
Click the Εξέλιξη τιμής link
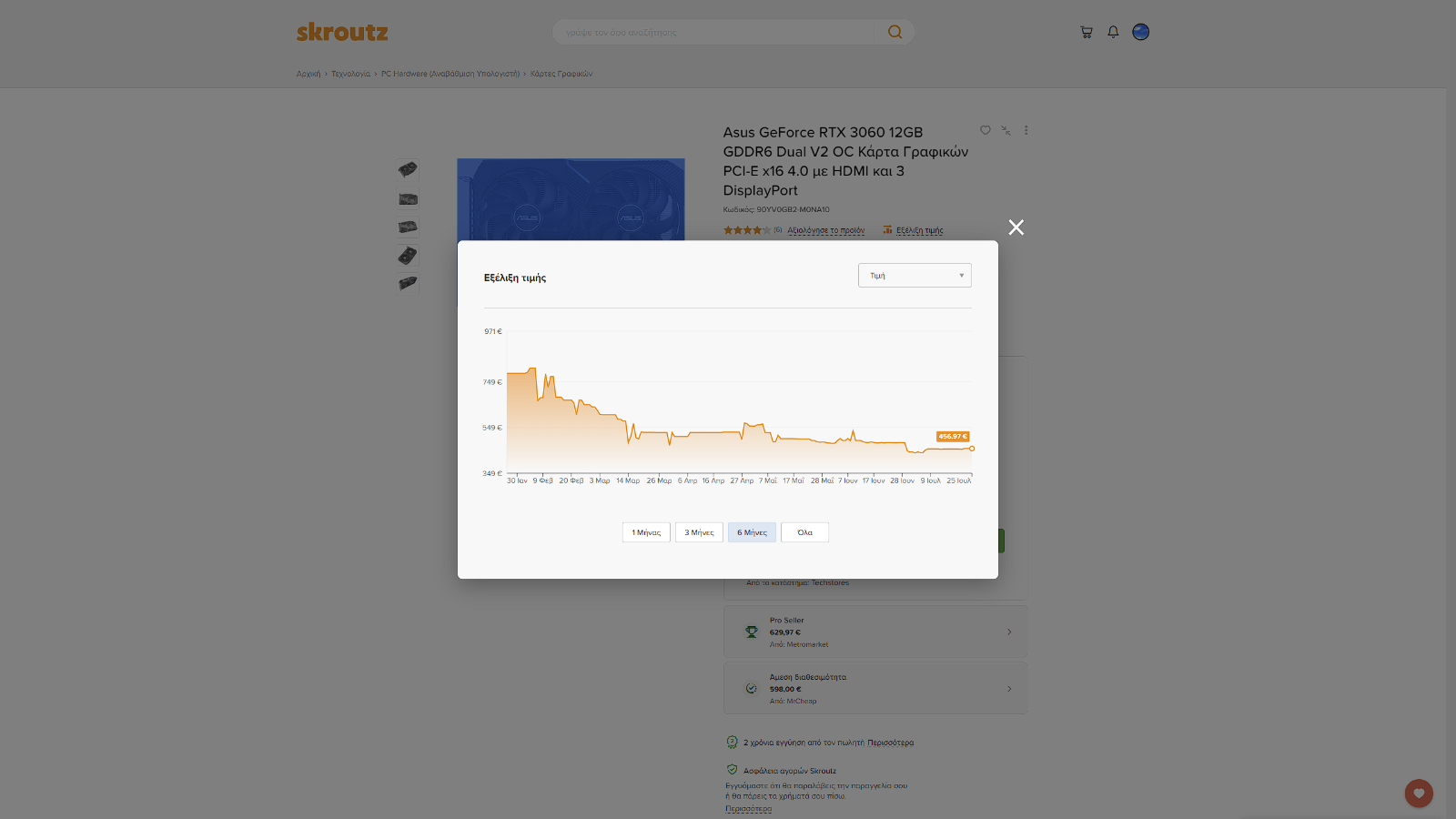(x=920, y=230)
